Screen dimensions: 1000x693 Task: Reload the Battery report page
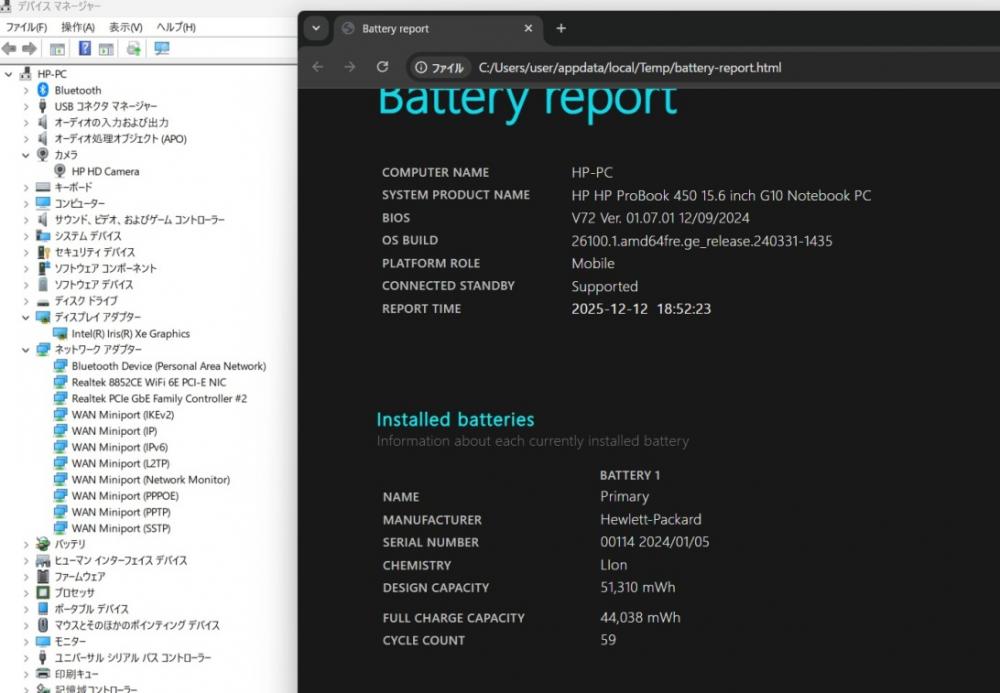pos(382,67)
